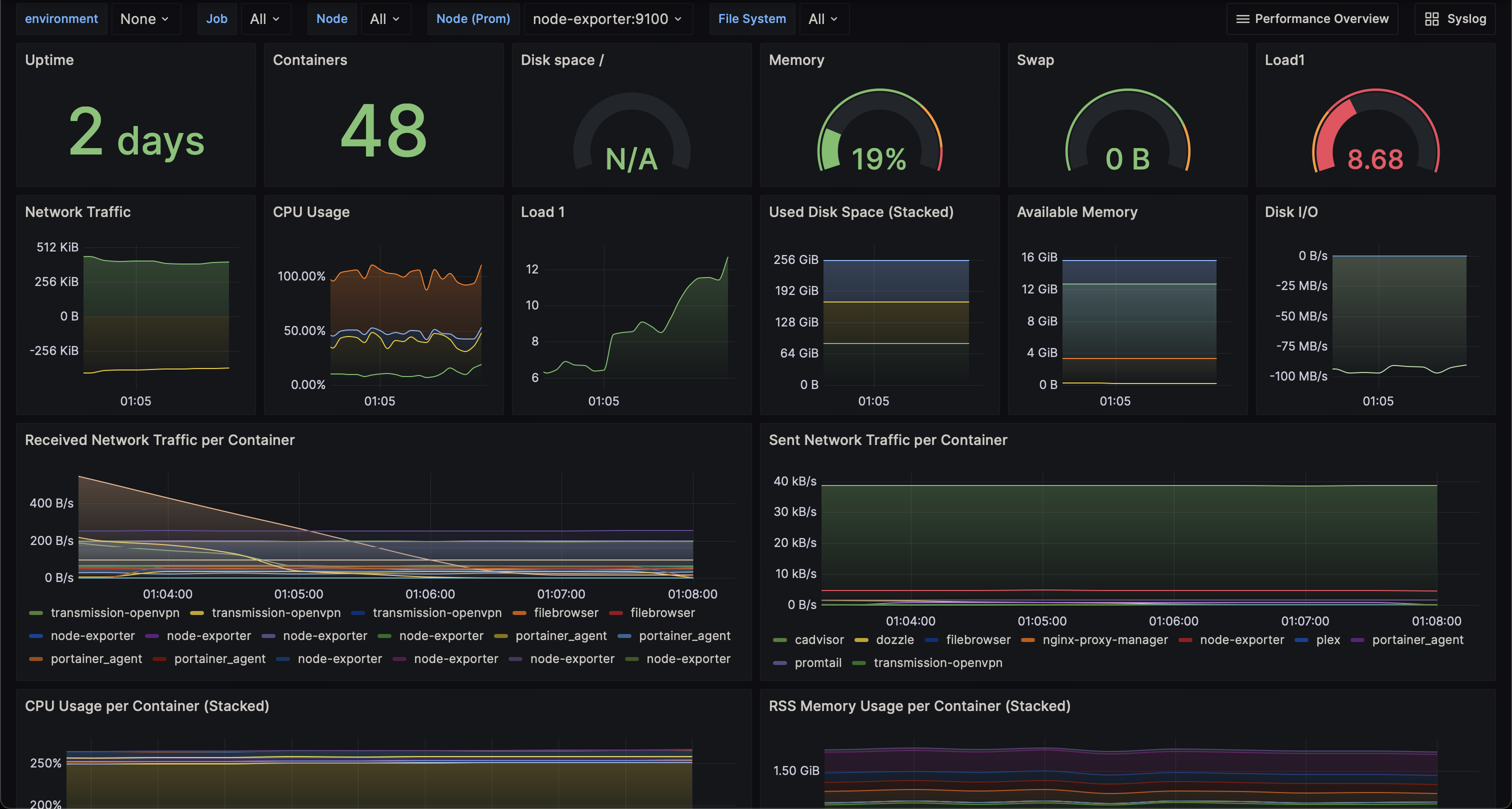The height and width of the screenshot is (809, 1512).
Task: Click the dozzle legend color swatch
Action: point(861,640)
